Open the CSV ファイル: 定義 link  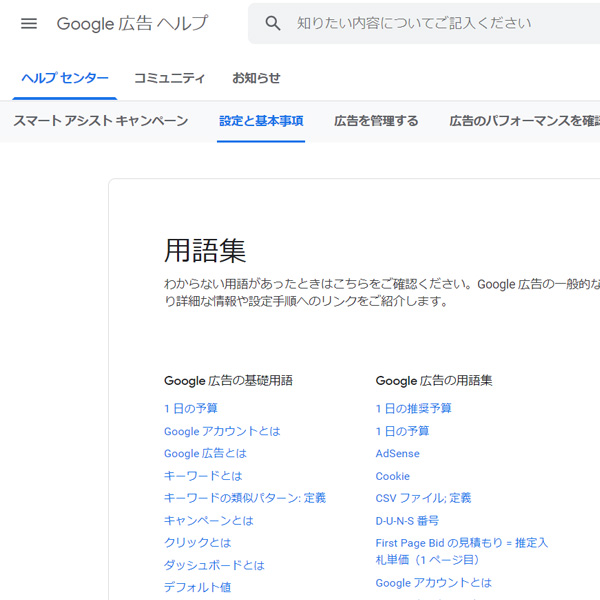[x=424, y=498]
